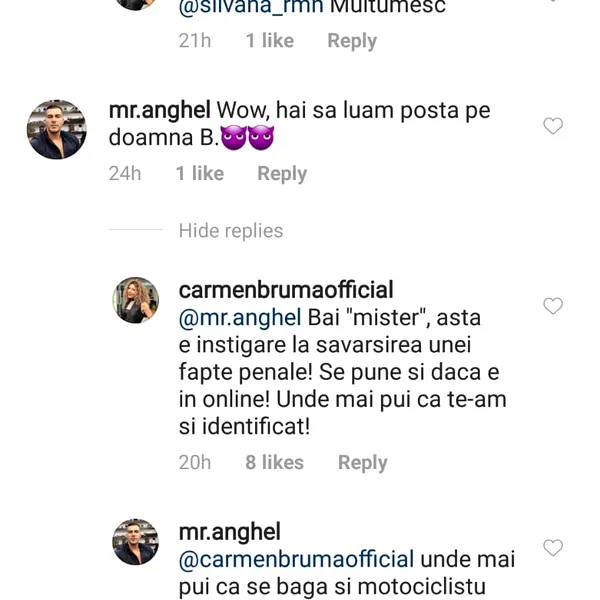View who liked the 21h comment
The width and height of the screenshot is (600, 600).
pyautogui.click(x=270, y=41)
